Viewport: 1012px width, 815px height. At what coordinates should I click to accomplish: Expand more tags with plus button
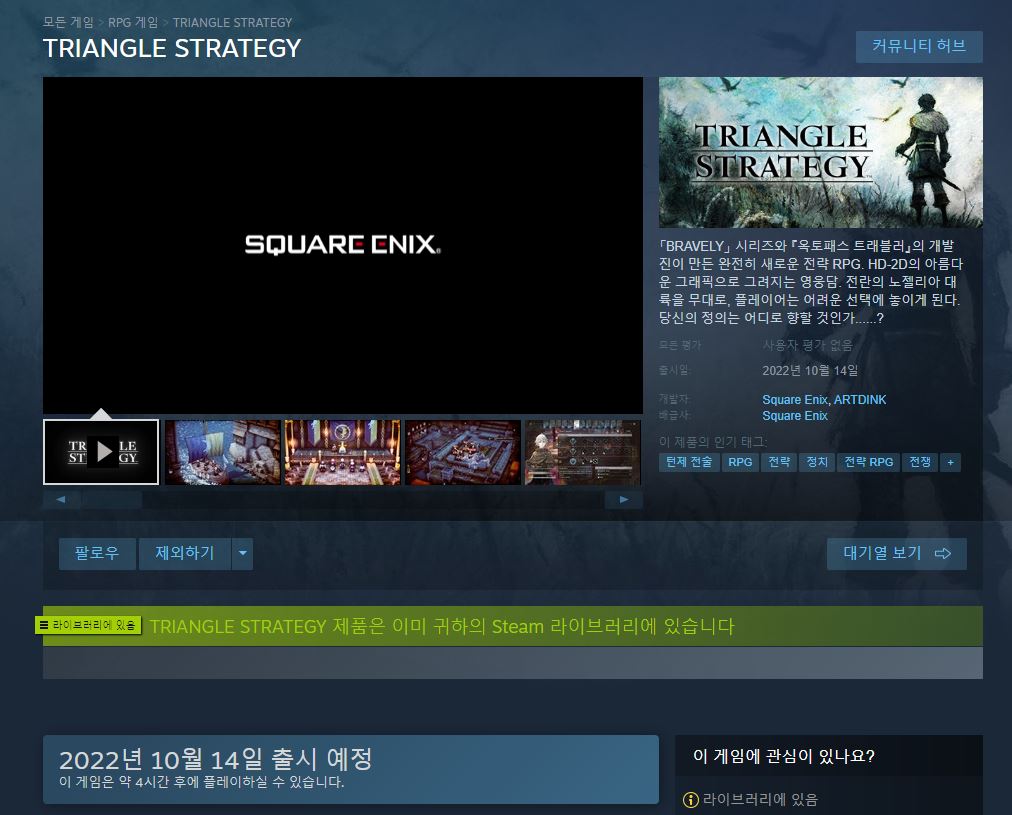[x=950, y=462]
